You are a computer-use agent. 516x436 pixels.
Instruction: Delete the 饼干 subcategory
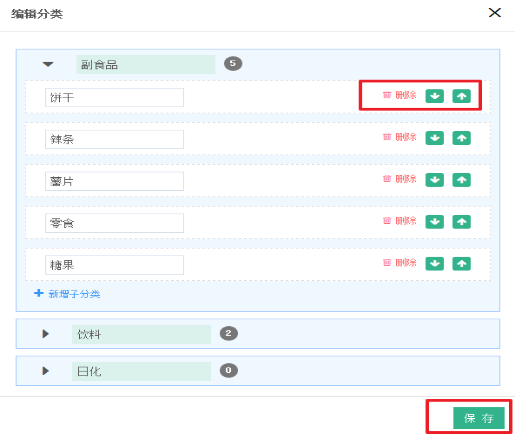pyautogui.click(x=399, y=95)
